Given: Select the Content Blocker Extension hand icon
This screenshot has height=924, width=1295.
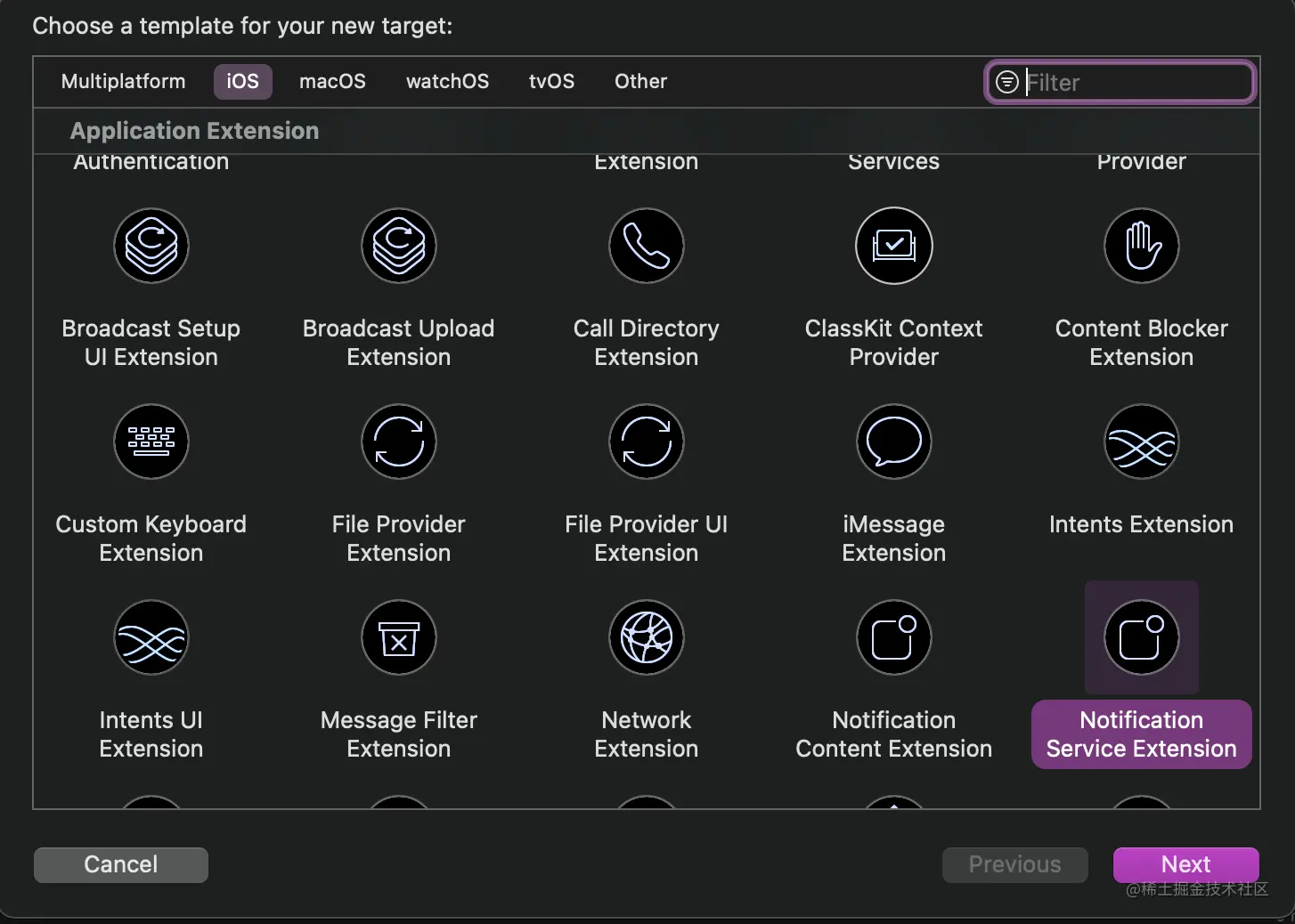Looking at the screenshot, I should pyautogui.click(x=1142, y=246).
